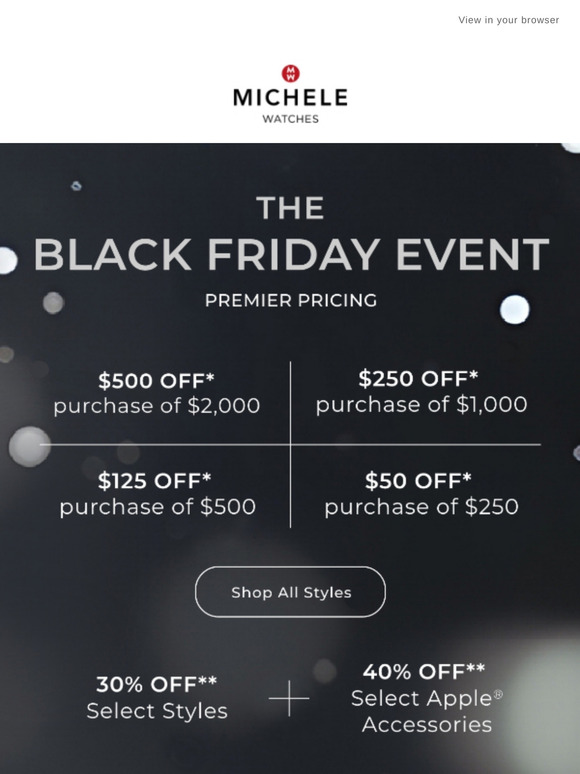Viewport: 580px width, 774px height.
Task: Click the word THE above headline
Action: pos(290,208)
